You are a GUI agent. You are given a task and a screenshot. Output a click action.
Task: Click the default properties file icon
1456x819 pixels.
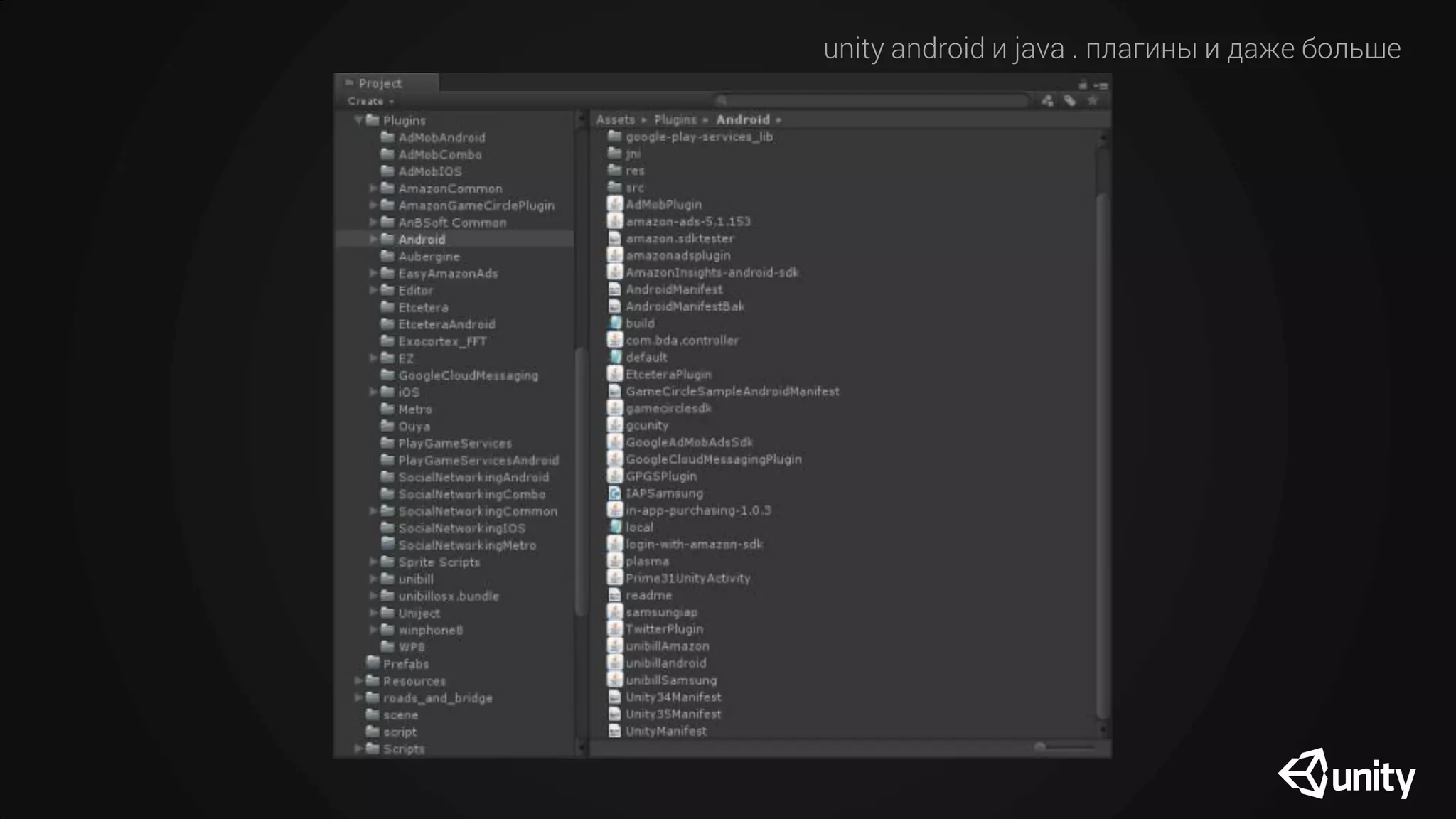tap(615, 357)
